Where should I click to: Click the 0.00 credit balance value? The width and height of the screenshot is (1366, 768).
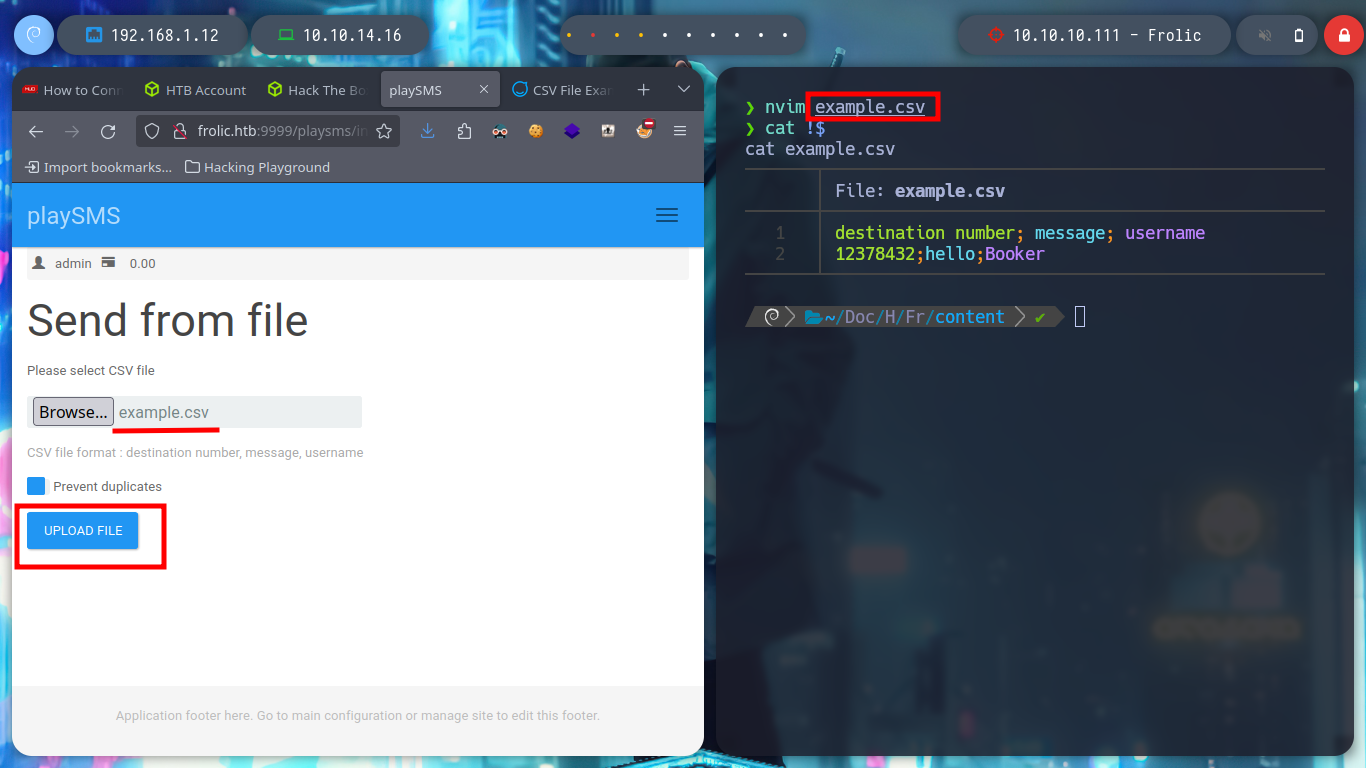click(142, 264)
